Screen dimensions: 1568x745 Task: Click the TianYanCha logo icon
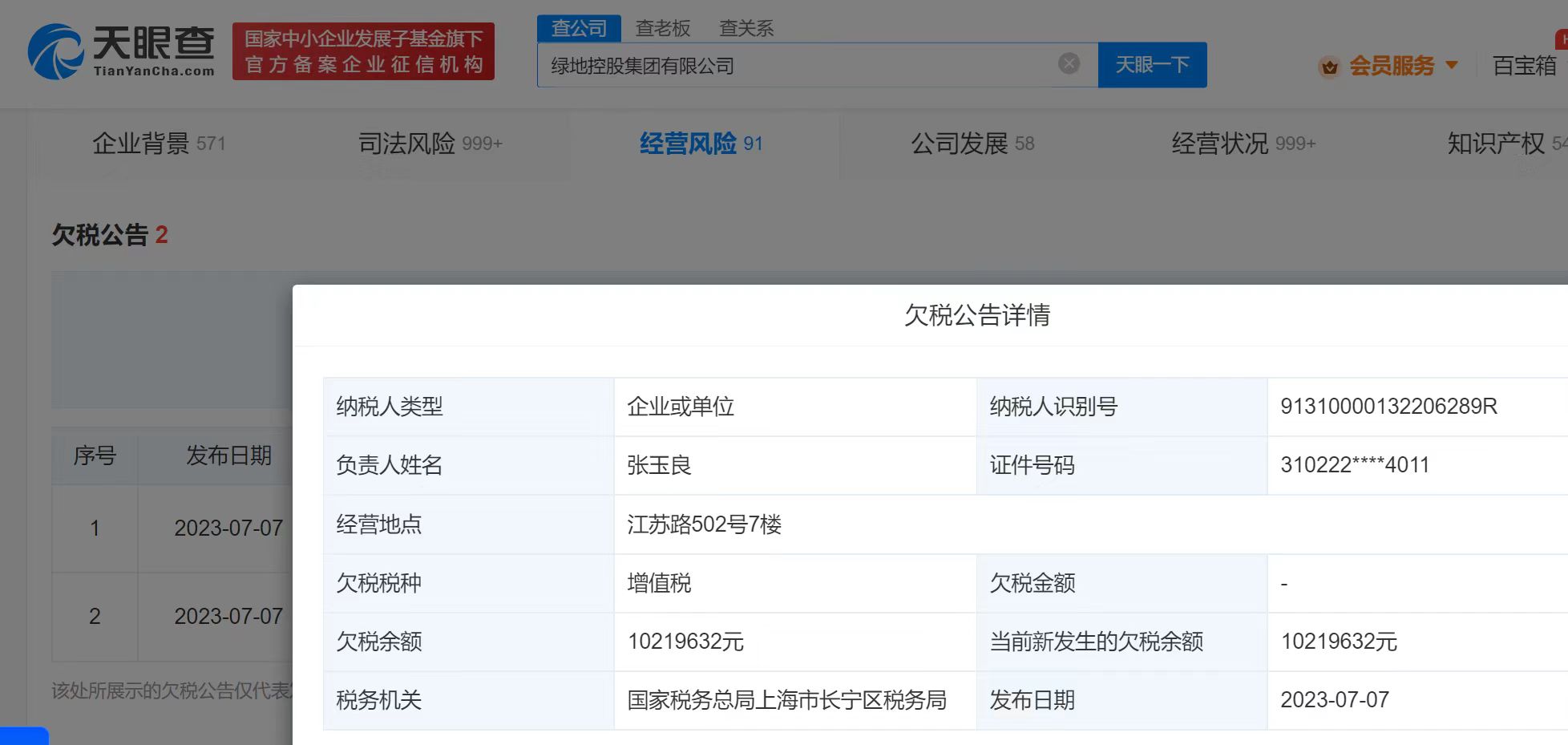[x=55, y=51]
